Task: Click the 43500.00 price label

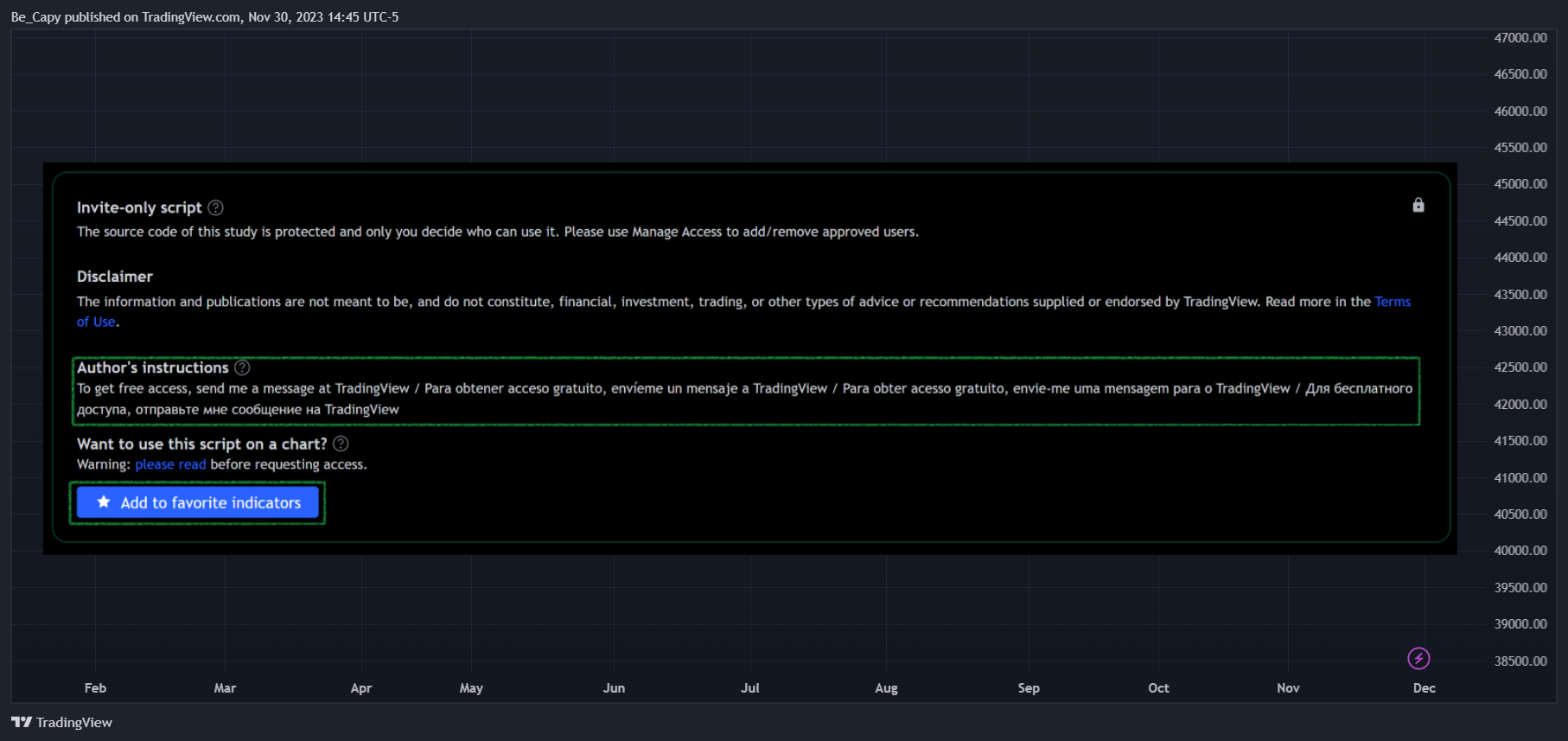Action: [x=1520, y=295]
